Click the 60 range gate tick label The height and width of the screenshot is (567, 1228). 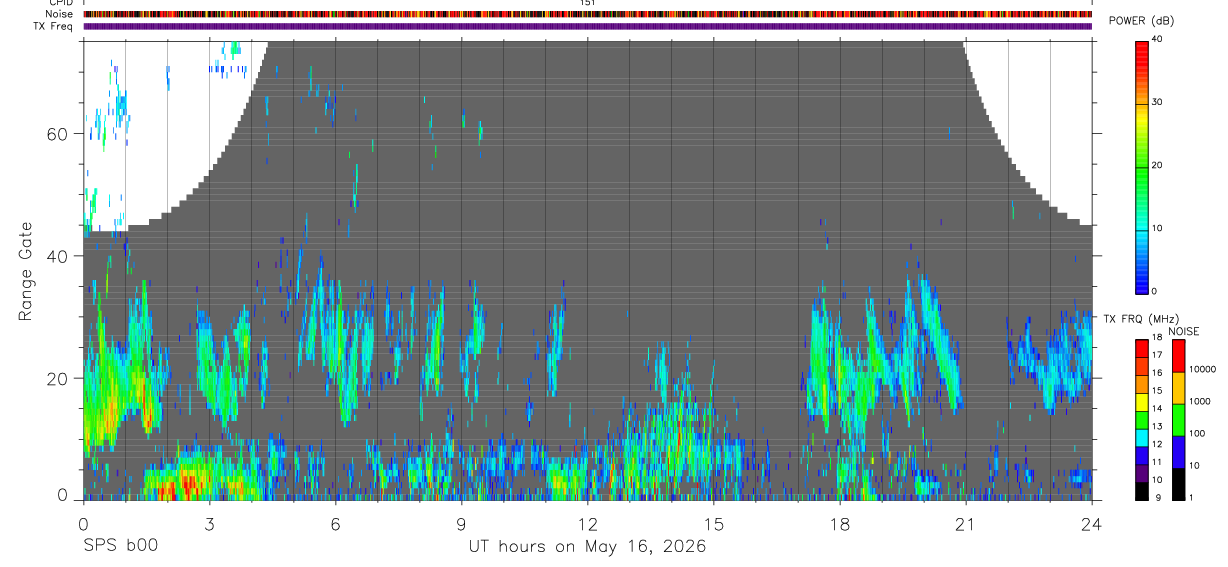(57, 133)
